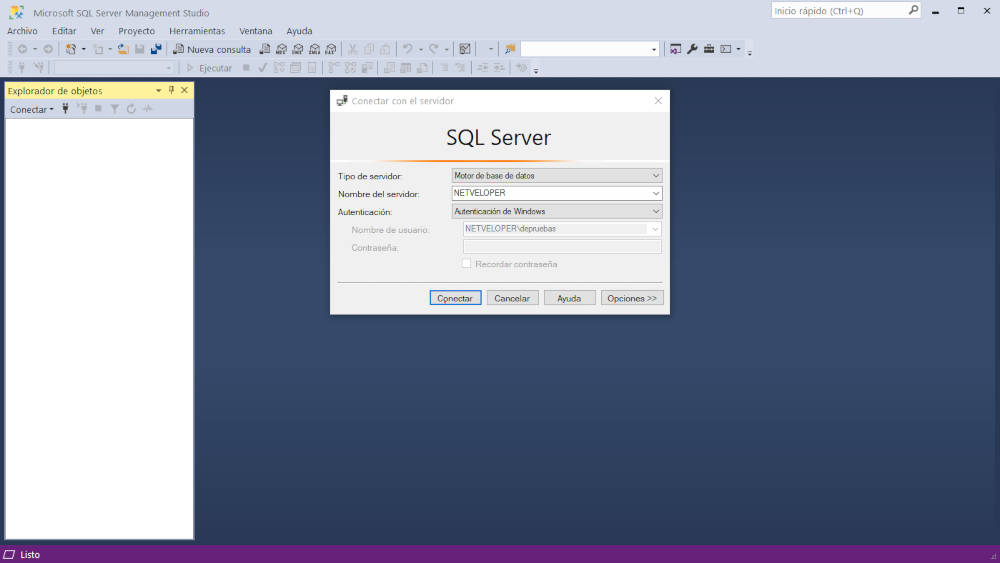The width and height of the screenshot is (1000, 563).
Task: Click the activity monitor icon in Object Explorer
Action: pyautogui.click(x=148, y=109)
